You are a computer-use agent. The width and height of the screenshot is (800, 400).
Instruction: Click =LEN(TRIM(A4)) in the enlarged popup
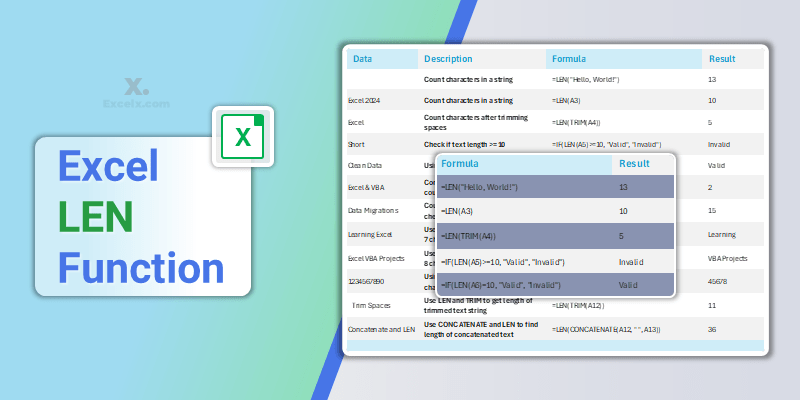coord(468,236)
